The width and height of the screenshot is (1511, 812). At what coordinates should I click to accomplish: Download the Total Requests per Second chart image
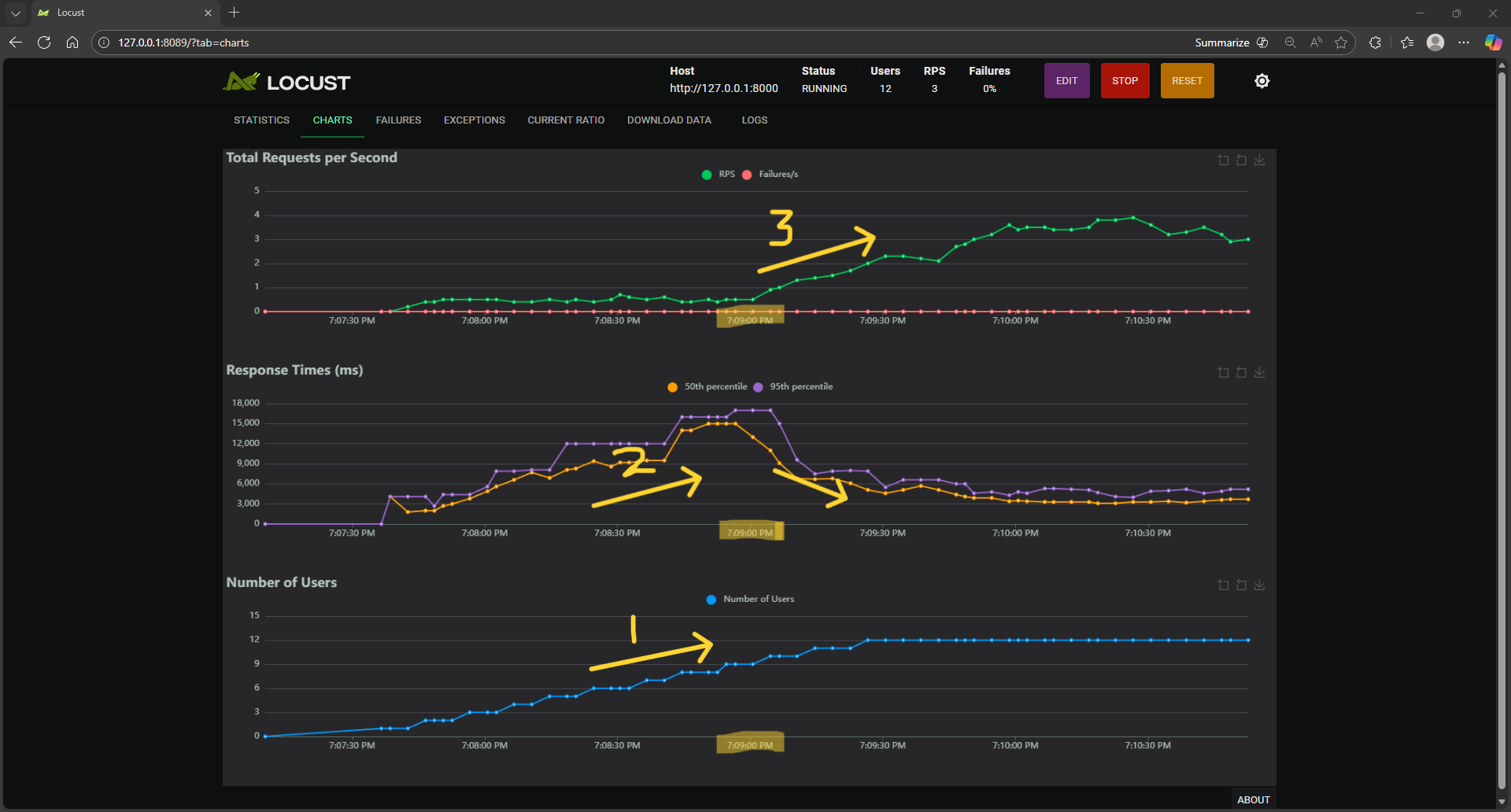click(x=1259, y=160)
